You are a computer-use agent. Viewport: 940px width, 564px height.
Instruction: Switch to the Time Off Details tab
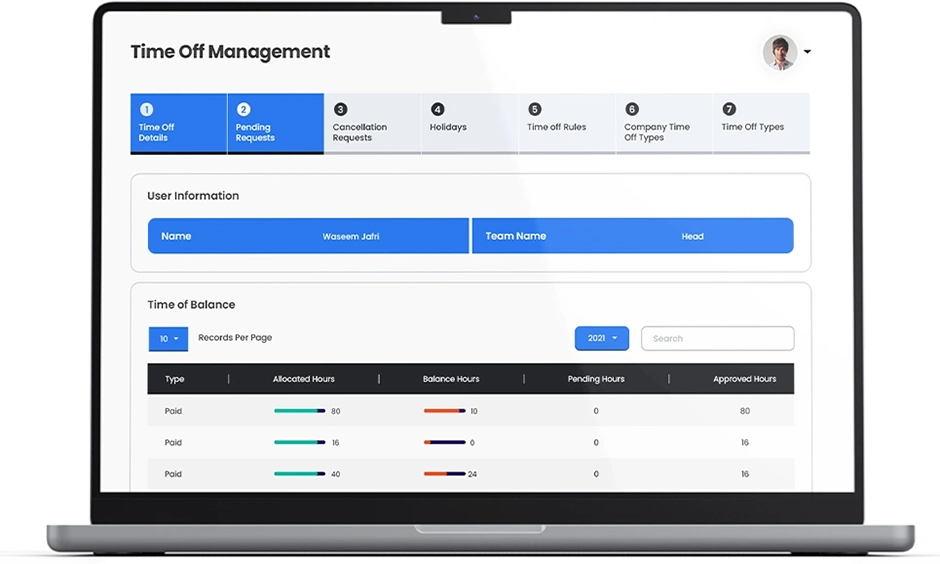click(x=179, y=123)
